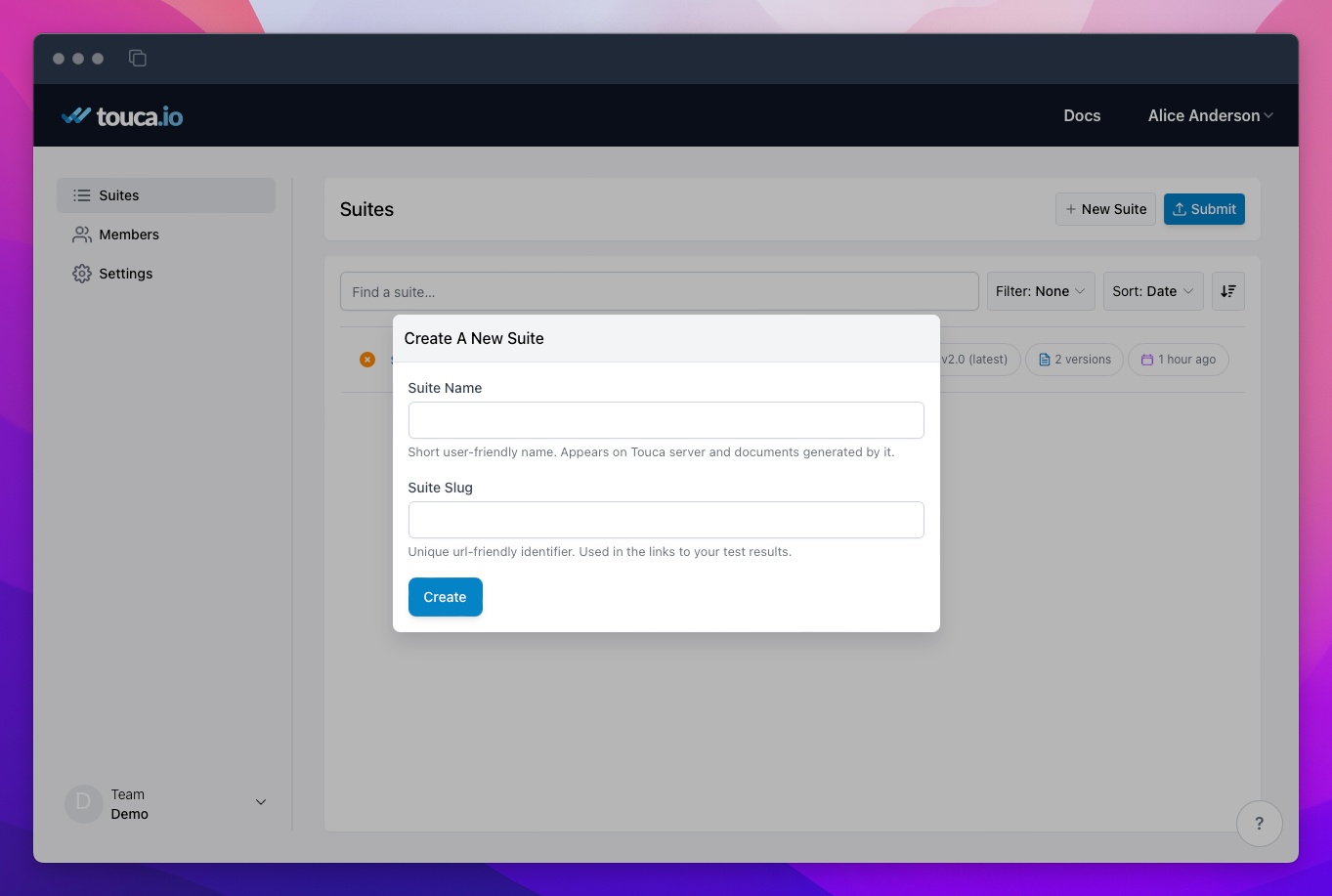Click the Submit button
This screenshot has width=1332, height=896.
tap(1204, 209)
